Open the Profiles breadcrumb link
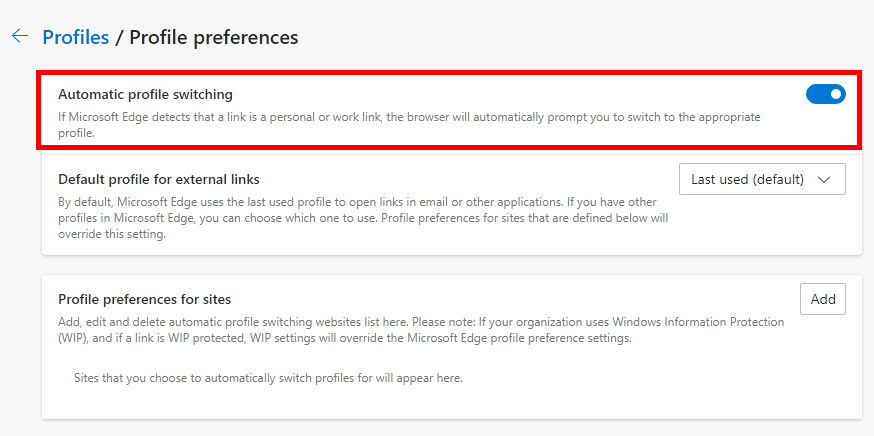This screenshot has width=874, height=436. coord(75,37)
